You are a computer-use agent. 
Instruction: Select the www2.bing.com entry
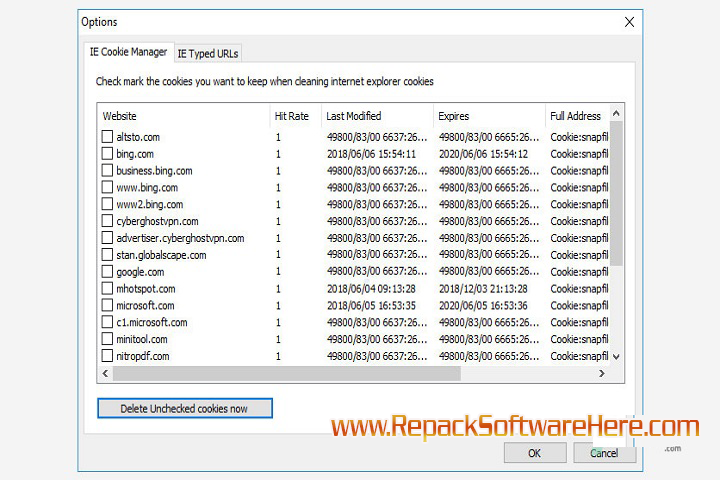[150, 204]
